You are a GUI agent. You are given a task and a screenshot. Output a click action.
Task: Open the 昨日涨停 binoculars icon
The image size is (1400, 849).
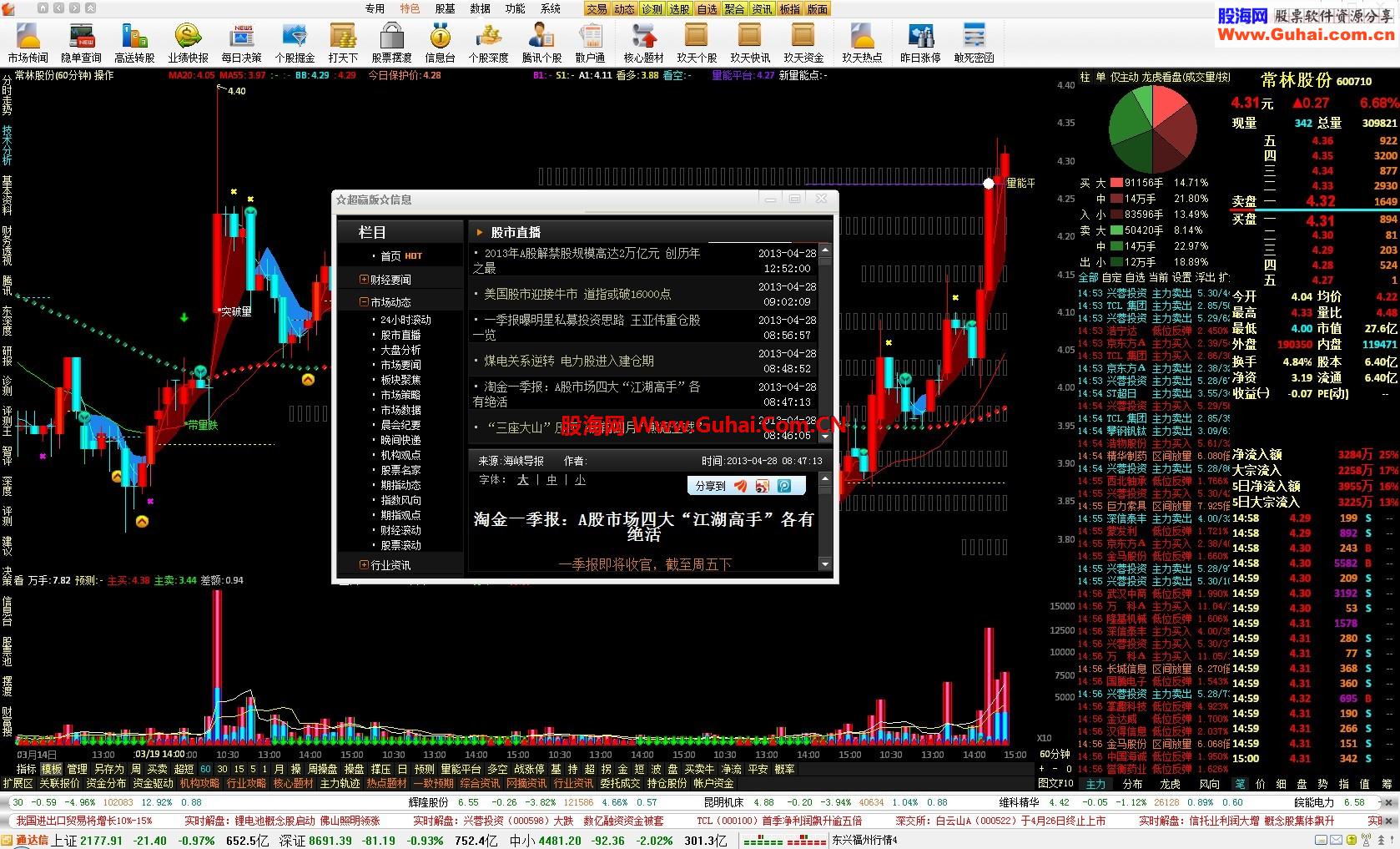[920, 43]
